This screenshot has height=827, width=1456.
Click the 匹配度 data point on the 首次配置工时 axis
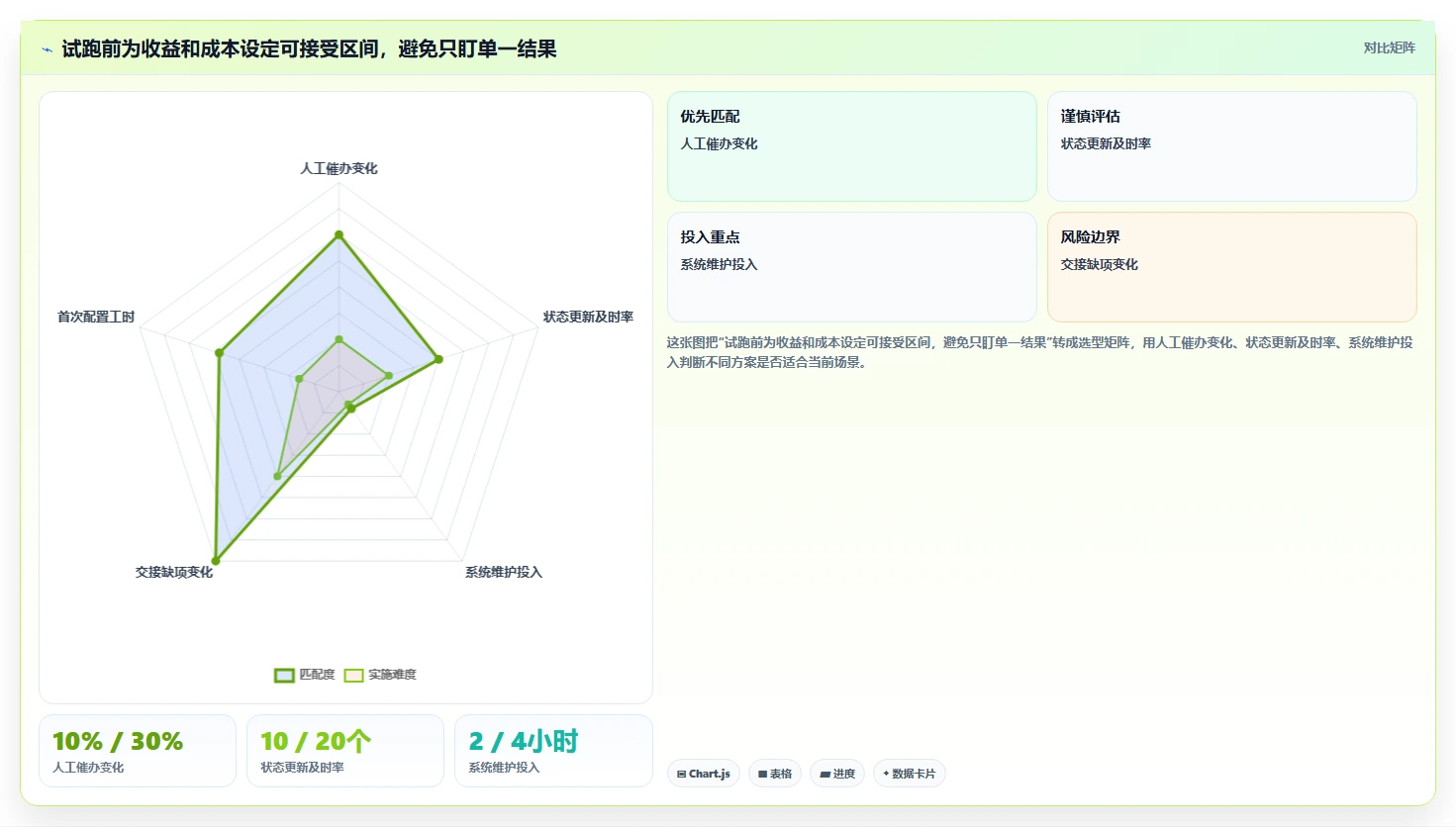(x=219, y=352)
